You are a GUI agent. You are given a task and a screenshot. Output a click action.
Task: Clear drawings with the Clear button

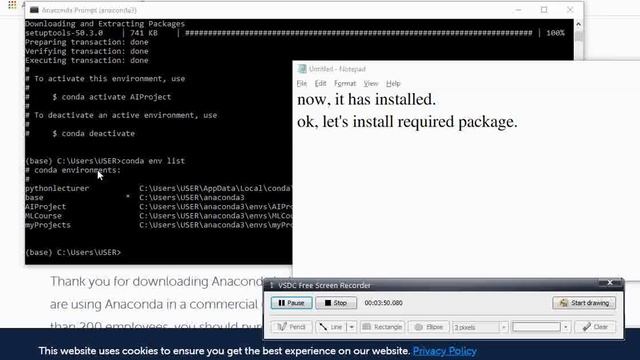tap(595, 327)
